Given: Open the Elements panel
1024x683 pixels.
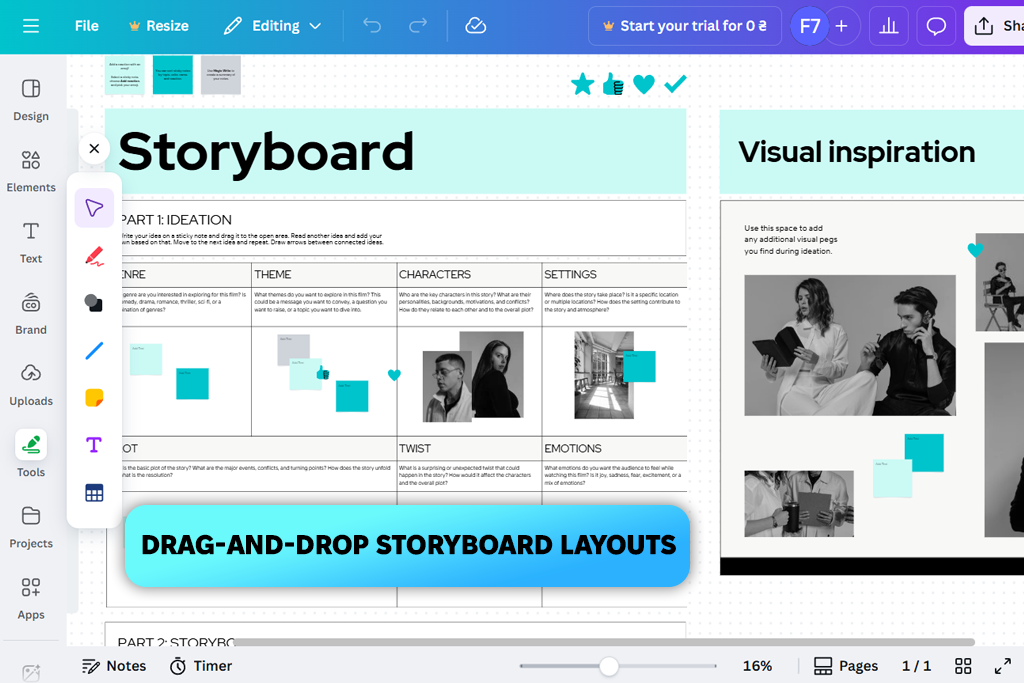Looking at the screenshot, I should tap(31, 171).
